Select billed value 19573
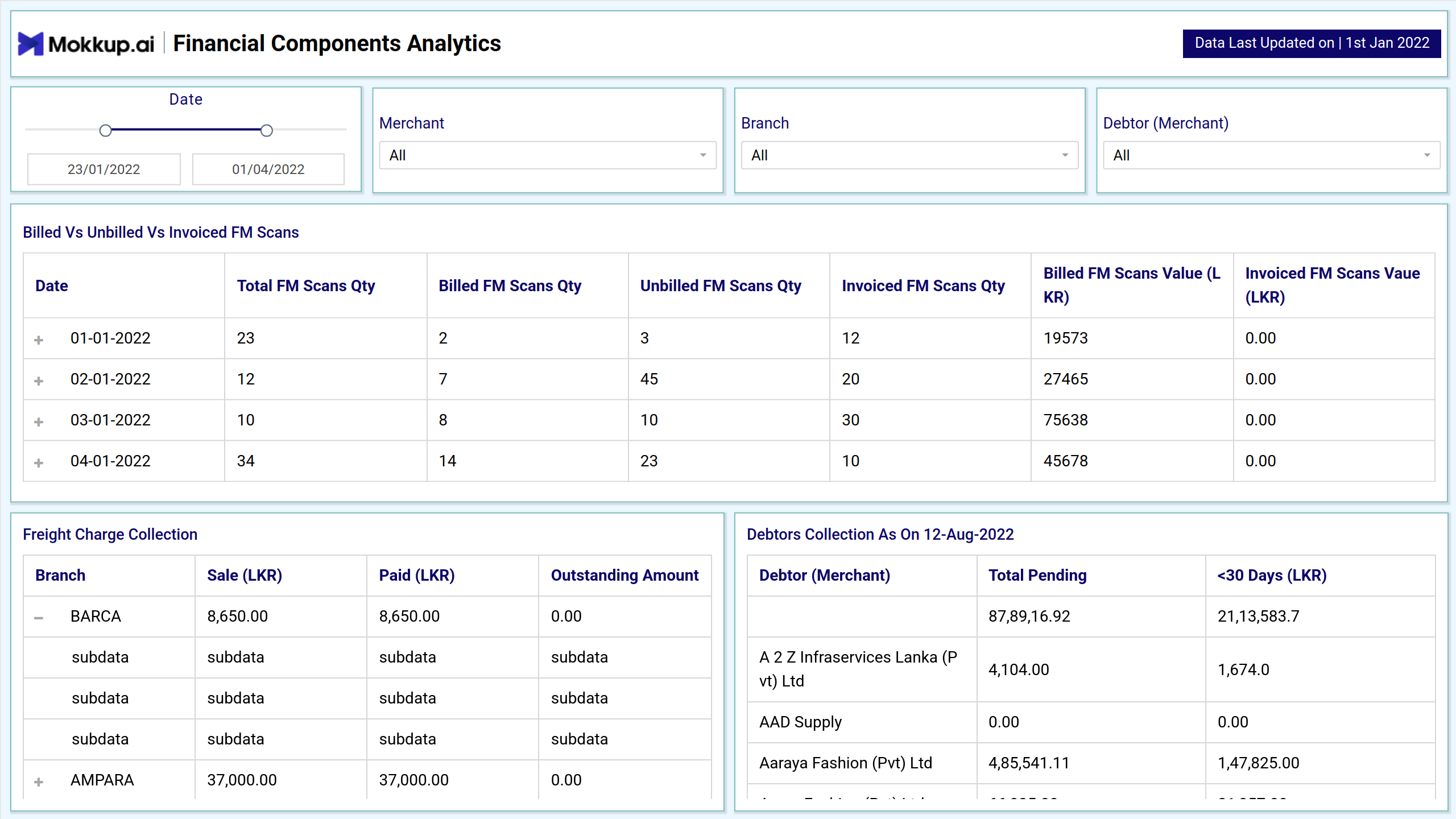This screenshot has width=1456, height=819. click(1065, 338)
